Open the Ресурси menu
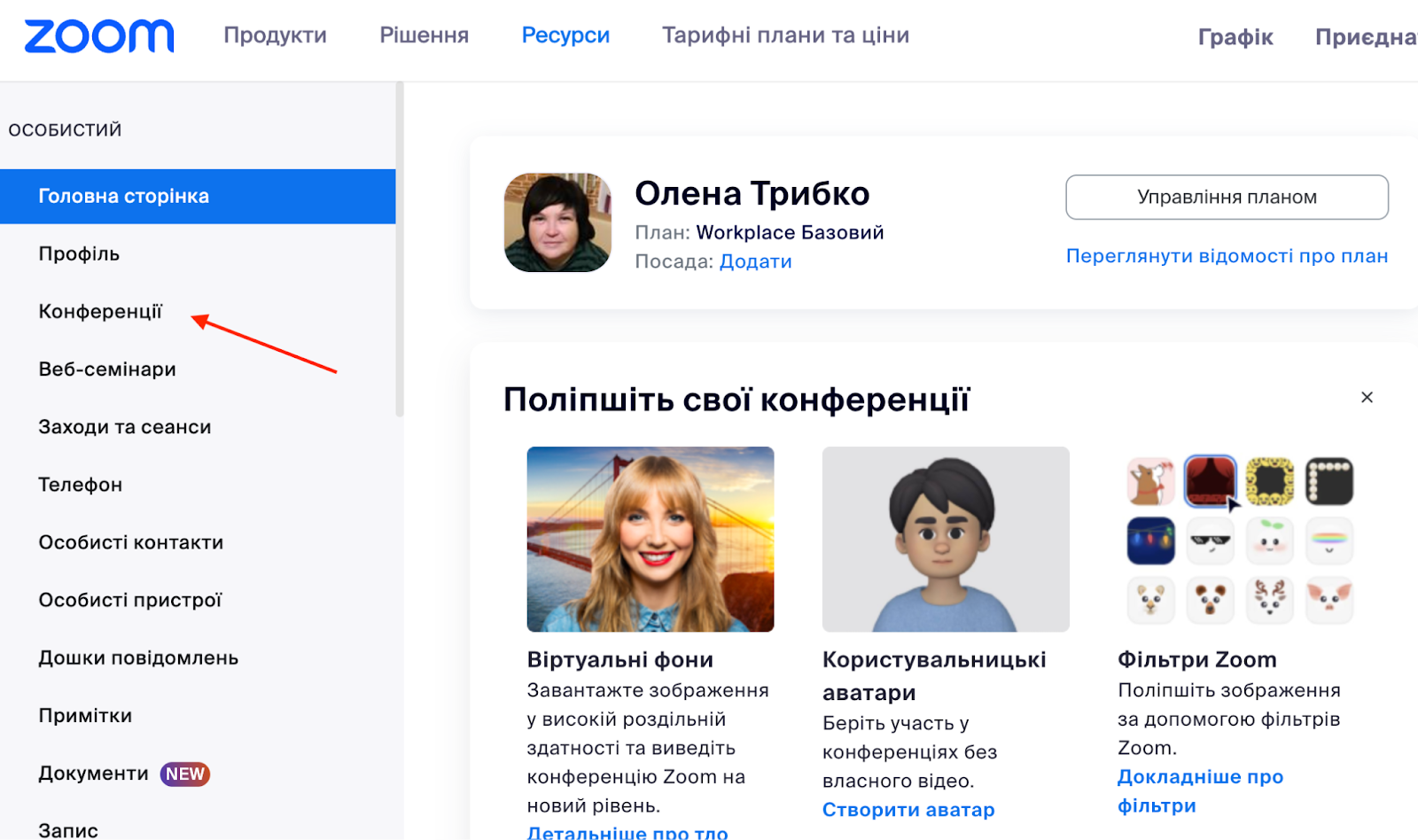The width and height of the screenshot is (1418, 840). [565, 35]
